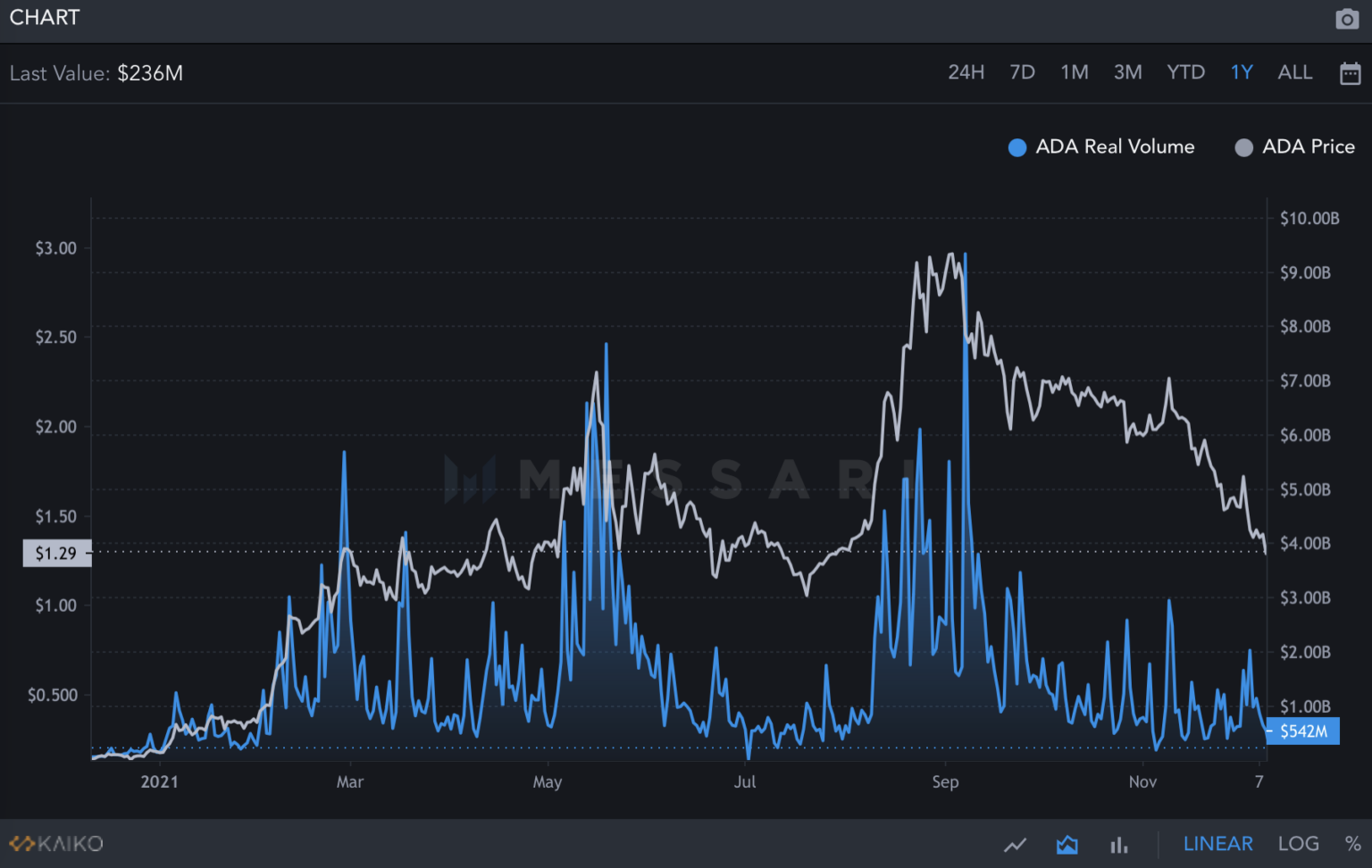Screen dimensions: 1372x868
Task: Click the $10.00B volume axis label
Action: [1309, 218]
